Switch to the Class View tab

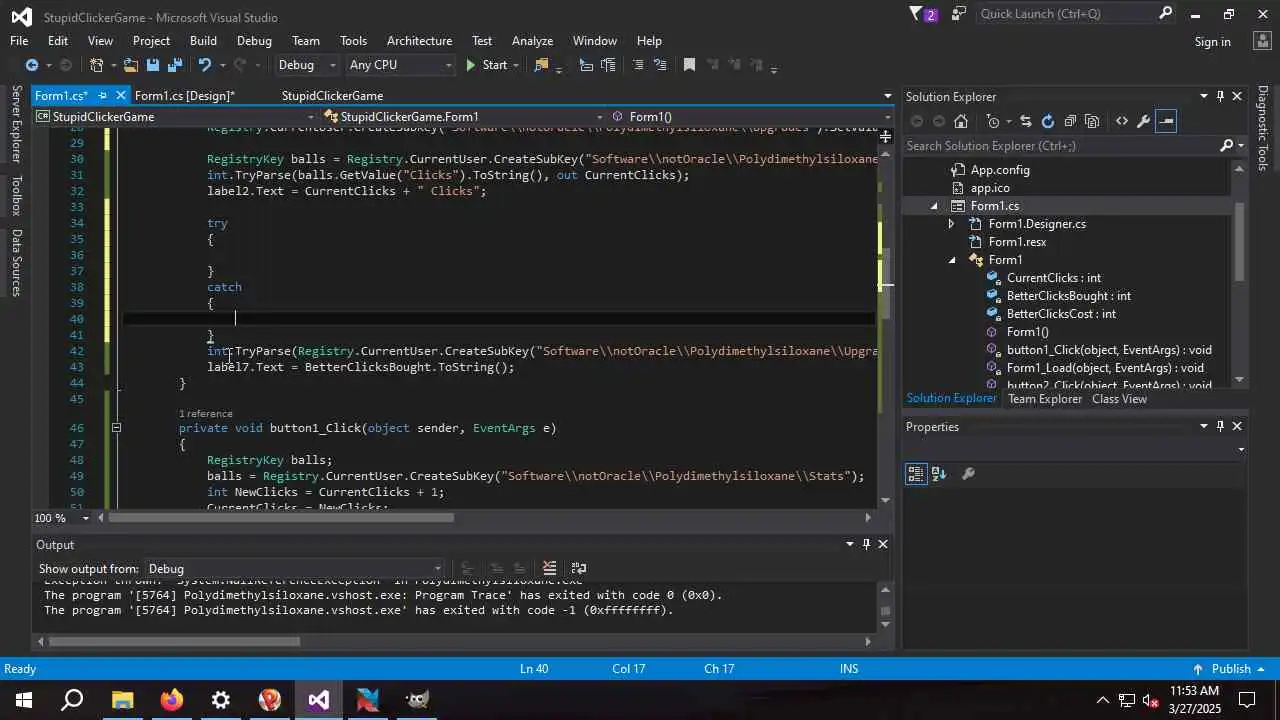pos(1119,399)
